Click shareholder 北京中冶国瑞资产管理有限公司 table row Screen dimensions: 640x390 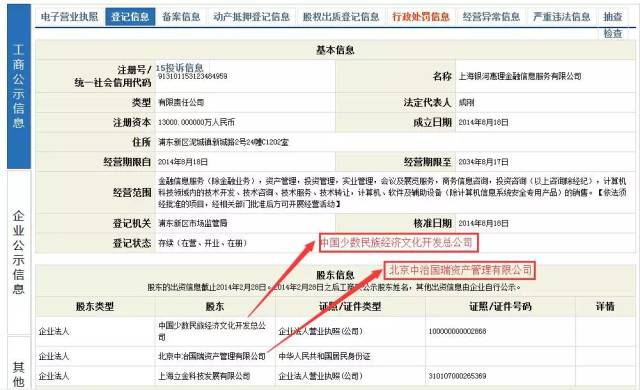click(335, 356)
